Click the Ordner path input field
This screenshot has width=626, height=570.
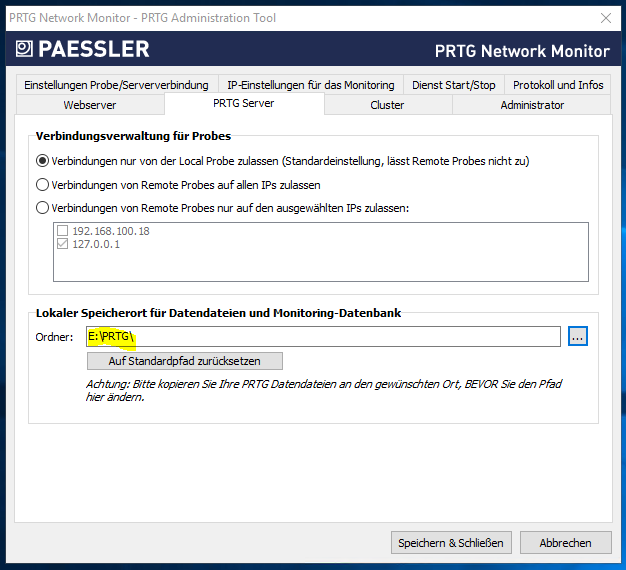pyautogui.click(x=323, y=336)
